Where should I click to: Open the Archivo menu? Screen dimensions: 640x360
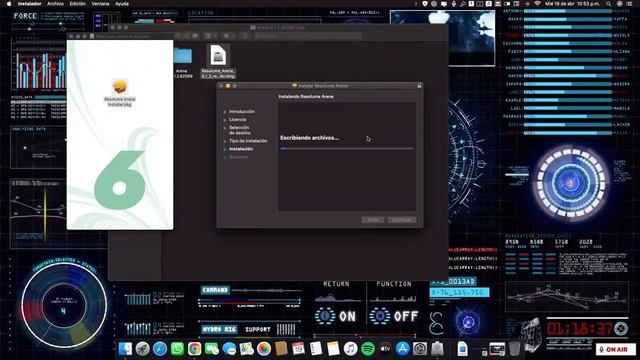tap(55, 4)
